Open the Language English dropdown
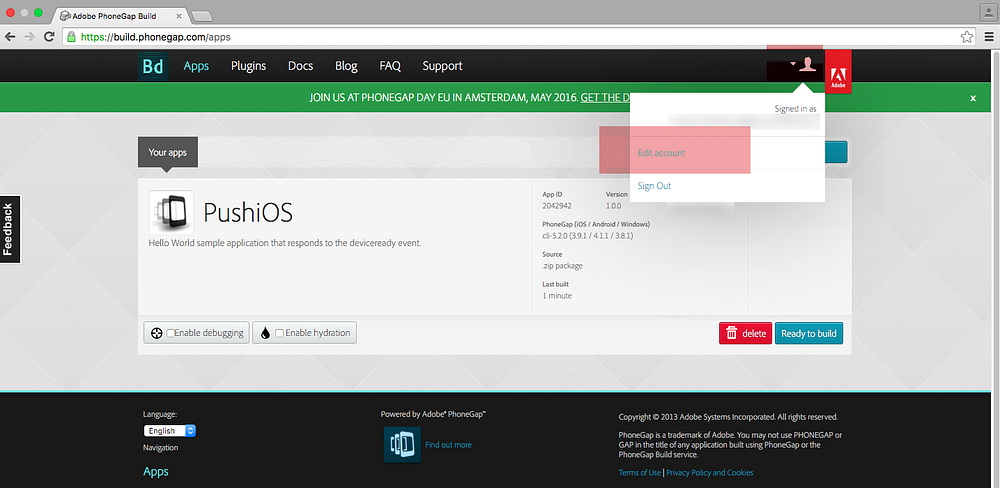Image resolution: width=1000 pixels, height=488 pixels. tap(170, 431)
